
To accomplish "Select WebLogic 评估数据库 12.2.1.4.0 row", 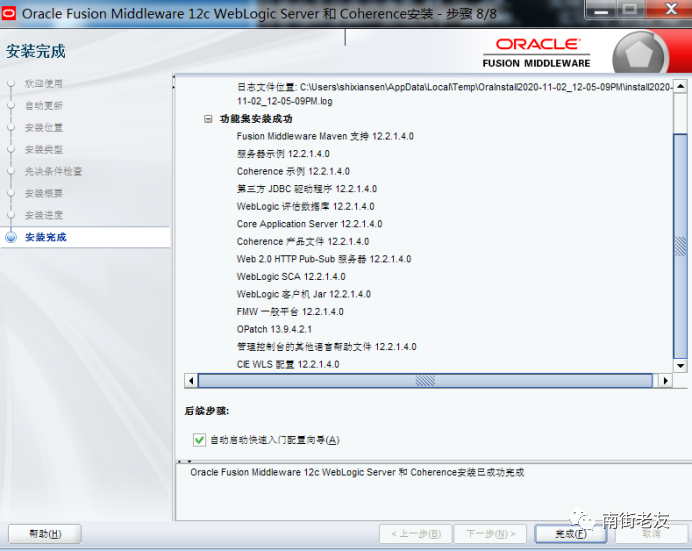I will click(x=305, y=206).
